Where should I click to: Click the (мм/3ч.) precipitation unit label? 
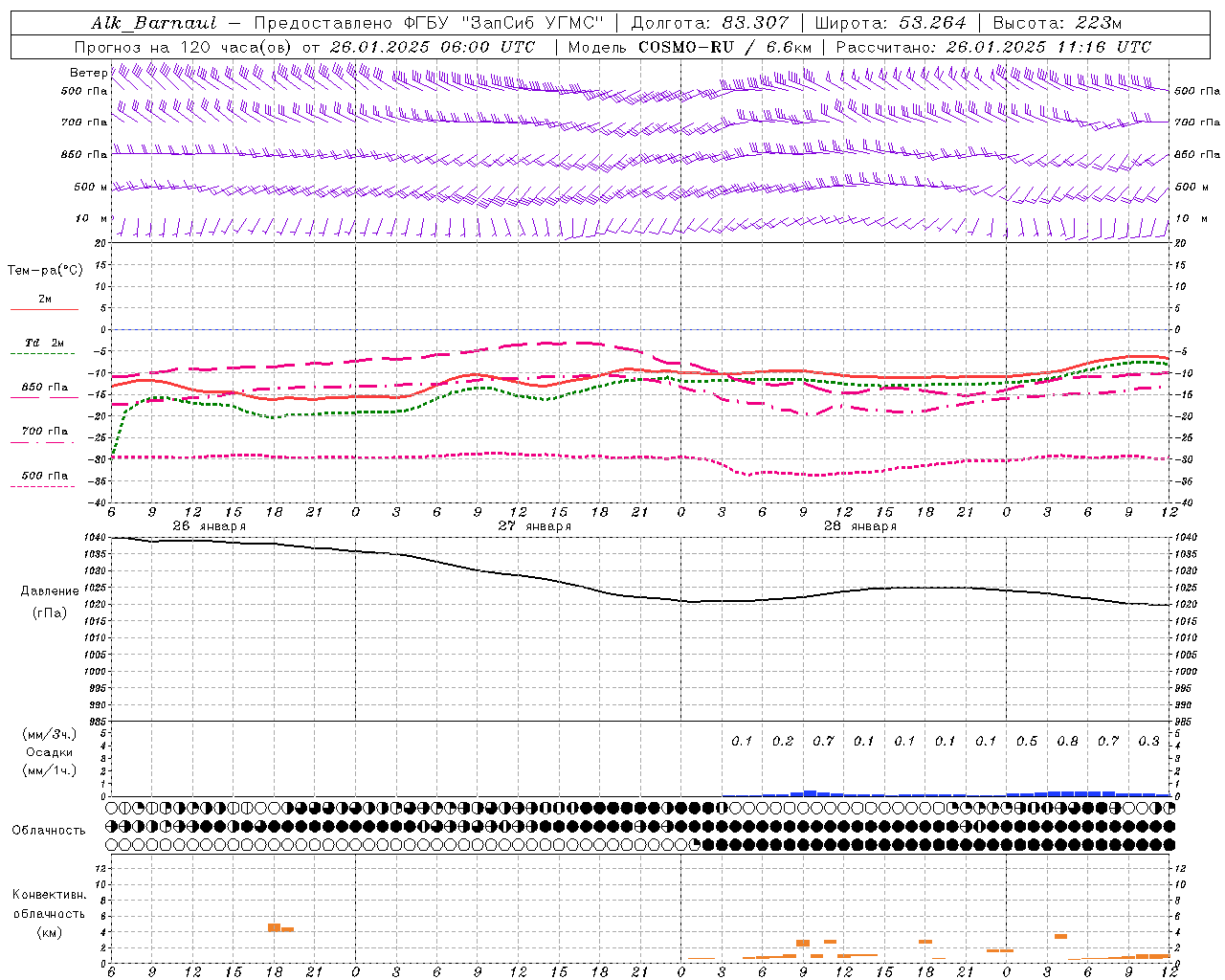(50, 734)
